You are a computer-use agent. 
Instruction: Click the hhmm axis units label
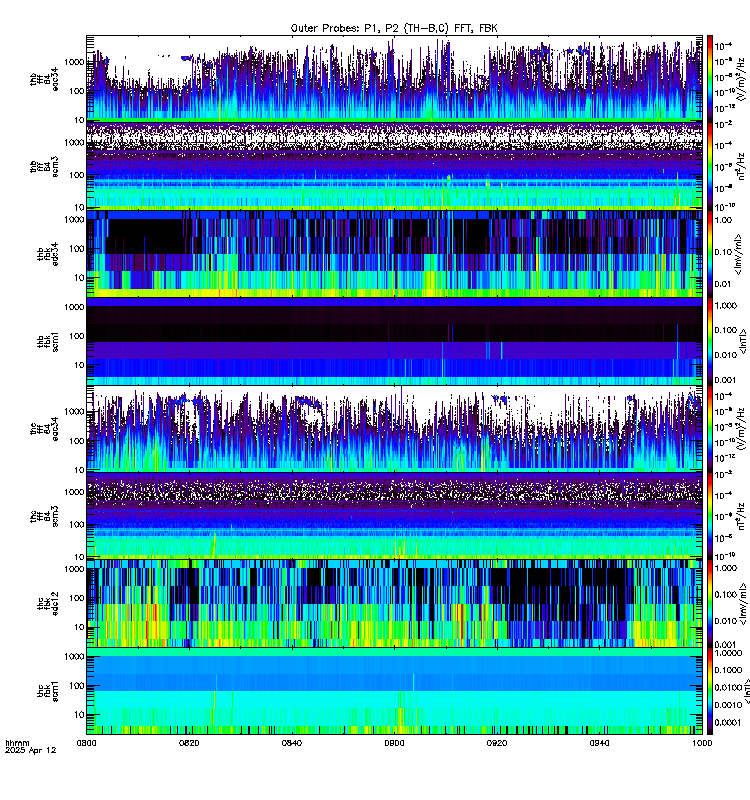click(x=17, y=743)
